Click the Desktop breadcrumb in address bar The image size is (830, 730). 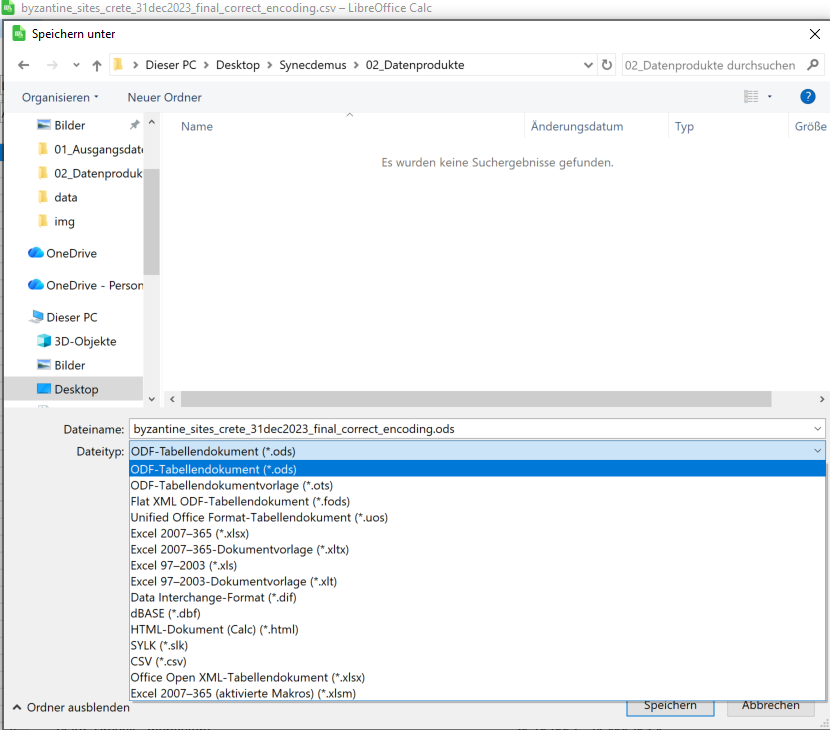point(238,65)
